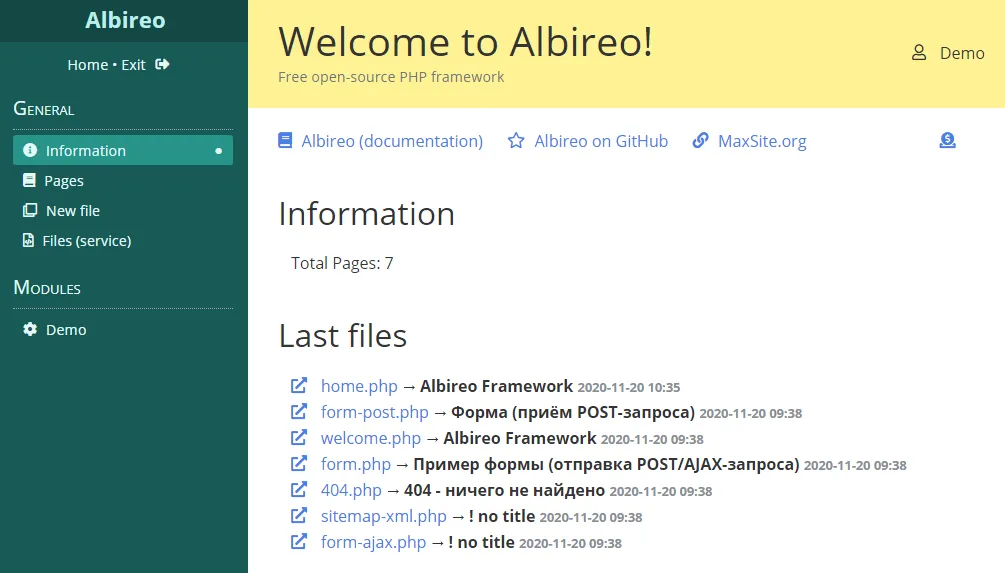Click the user icon next to Demo
1005x573 pixels.
point(919,53)
